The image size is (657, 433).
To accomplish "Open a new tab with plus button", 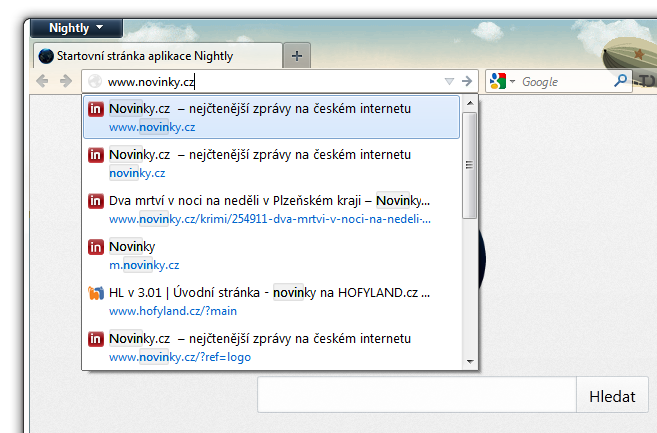I will click(297, 56).
